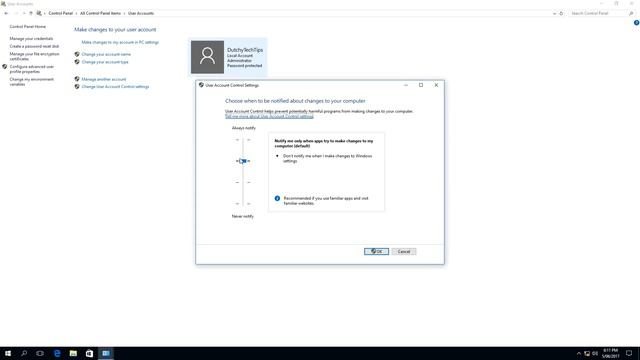The height and width of the screenshot is (360, 640).
Task: Open taskbar Search
Action: click(x=24, y=353)
